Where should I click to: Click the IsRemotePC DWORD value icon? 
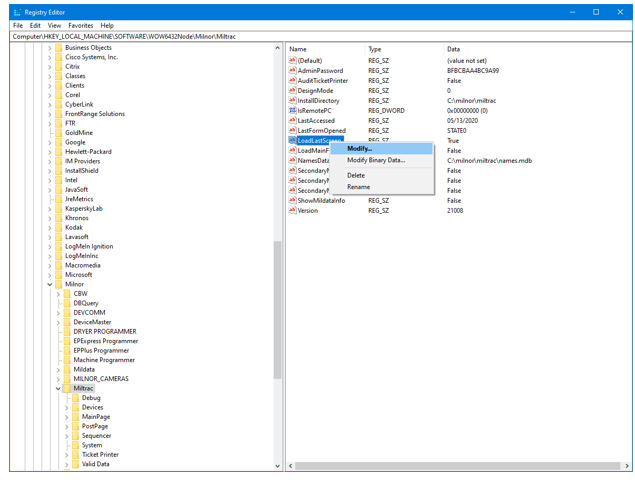[x=293, y=111]
